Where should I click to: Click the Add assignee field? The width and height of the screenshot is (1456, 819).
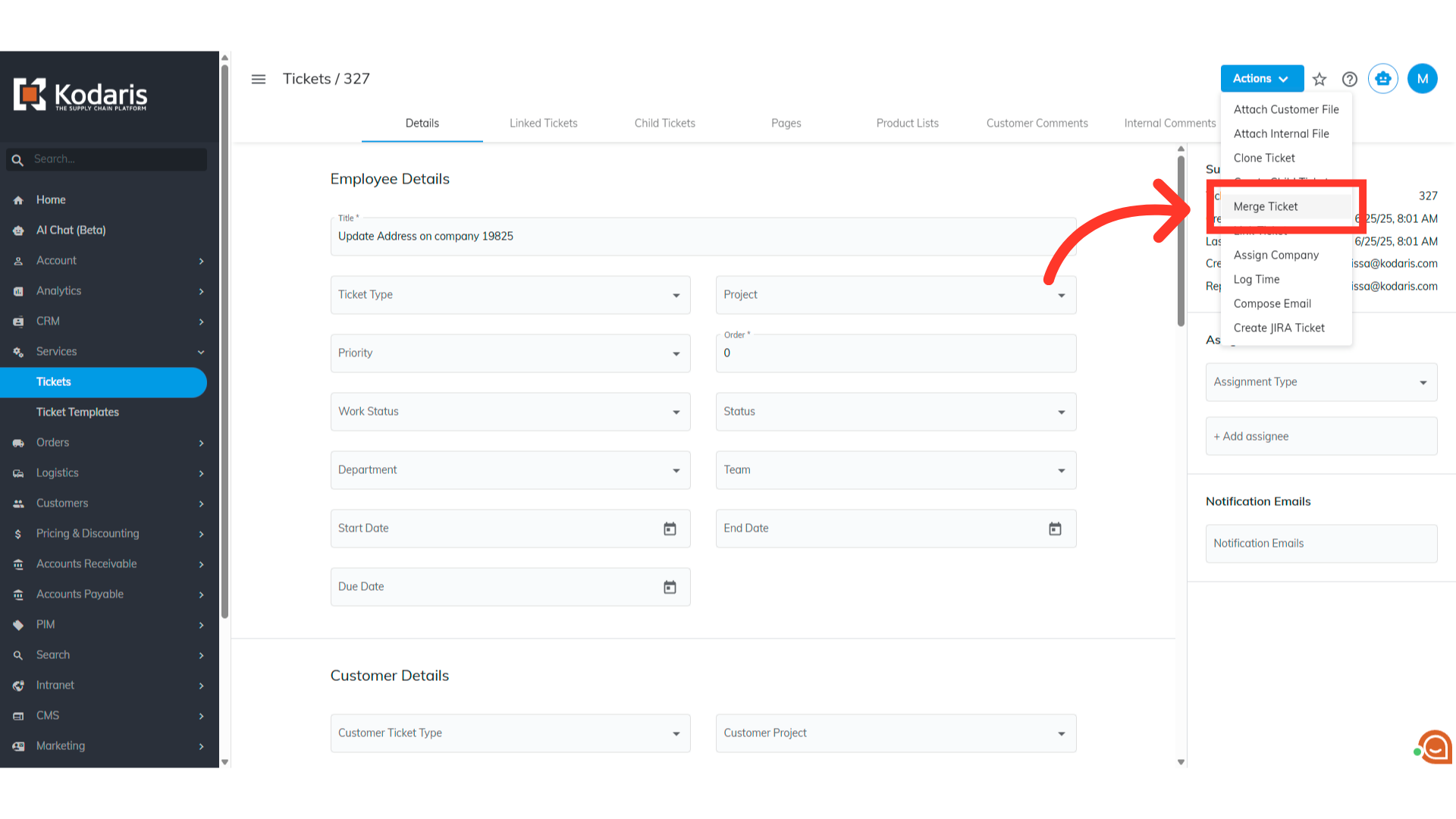[1320, 436]
